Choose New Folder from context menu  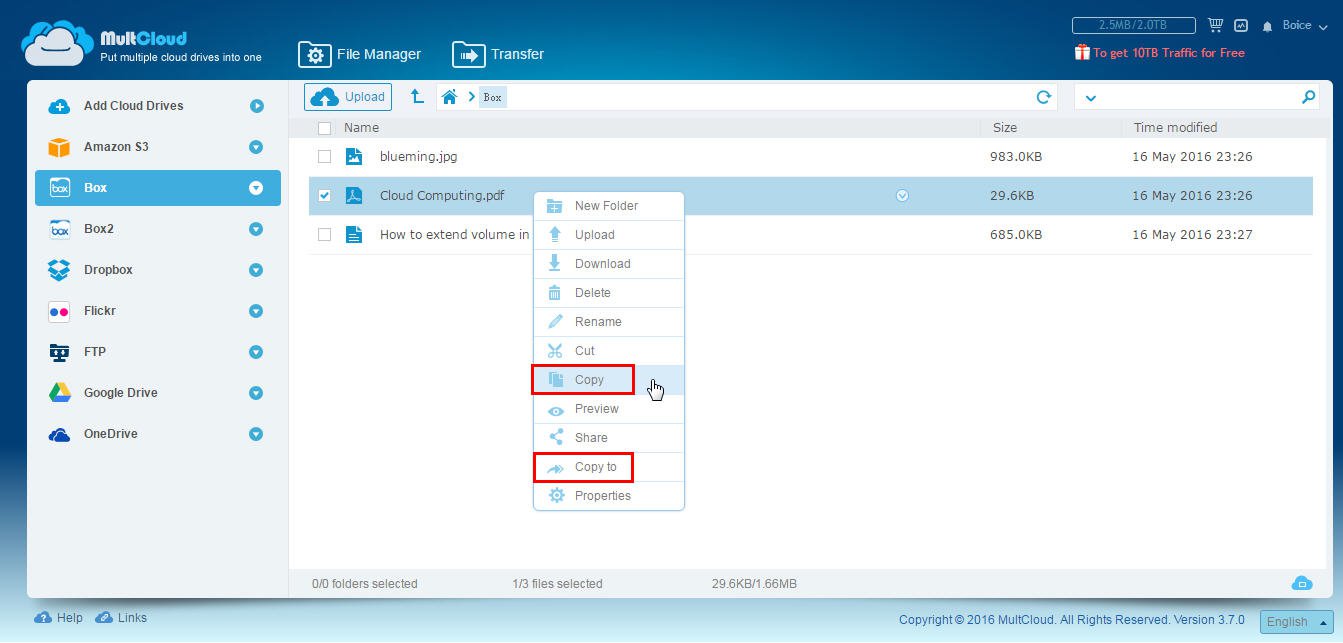[609, 206]
